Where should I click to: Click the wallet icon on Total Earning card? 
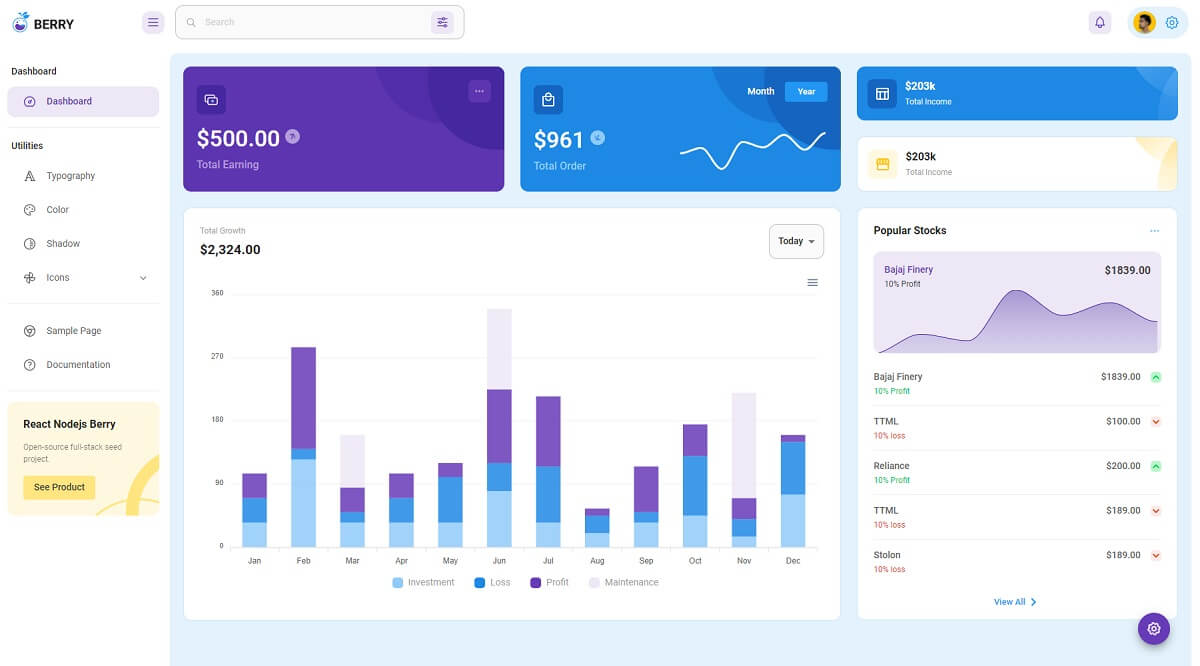point(211,100)
